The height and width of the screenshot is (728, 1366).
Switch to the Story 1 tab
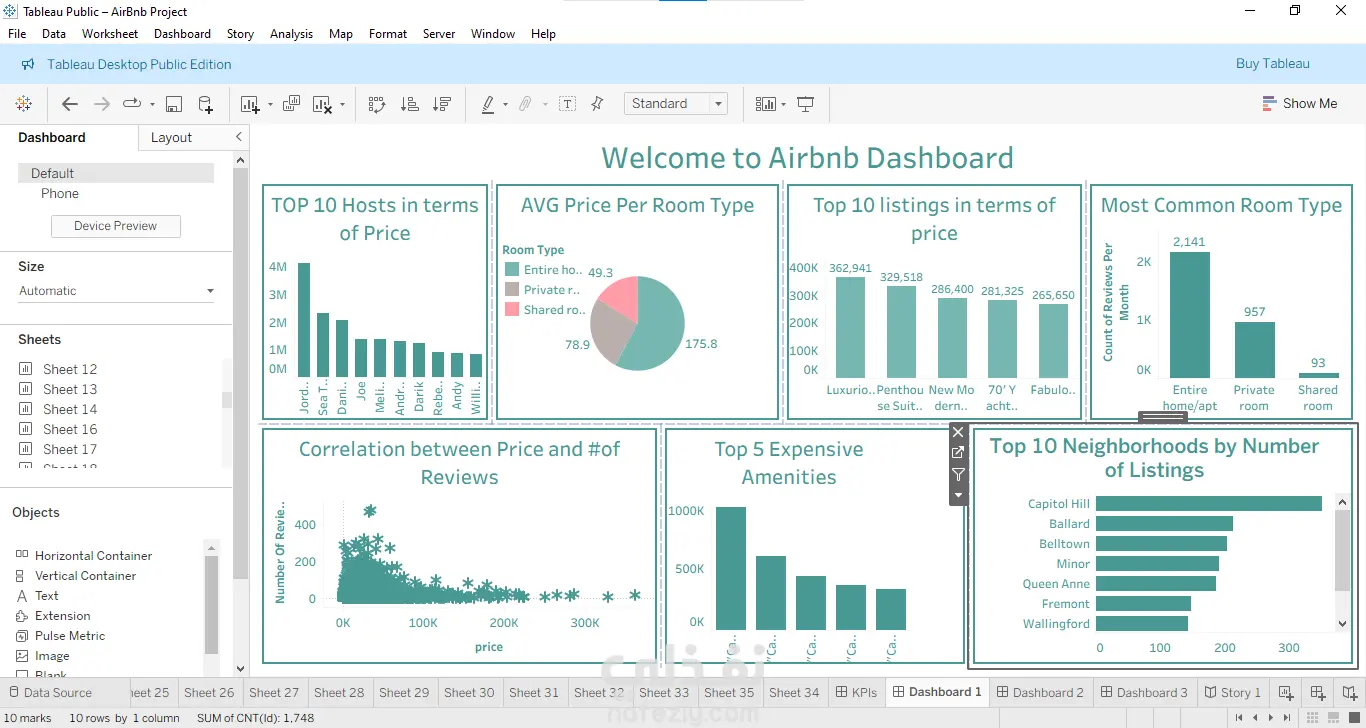click(1232, 692)
